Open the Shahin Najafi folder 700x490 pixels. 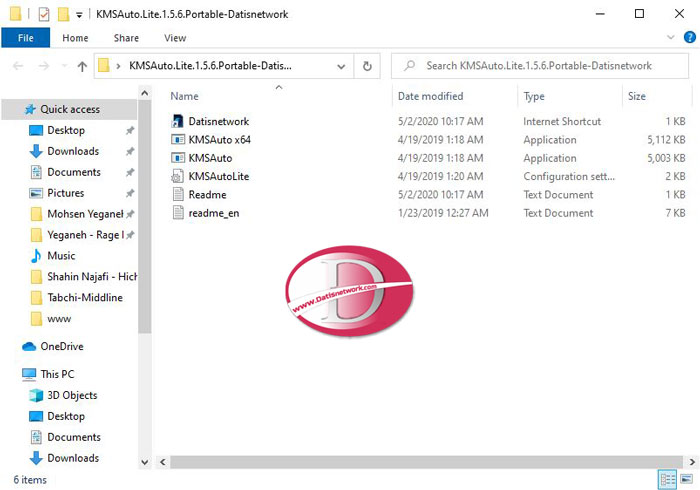(92, 277)
